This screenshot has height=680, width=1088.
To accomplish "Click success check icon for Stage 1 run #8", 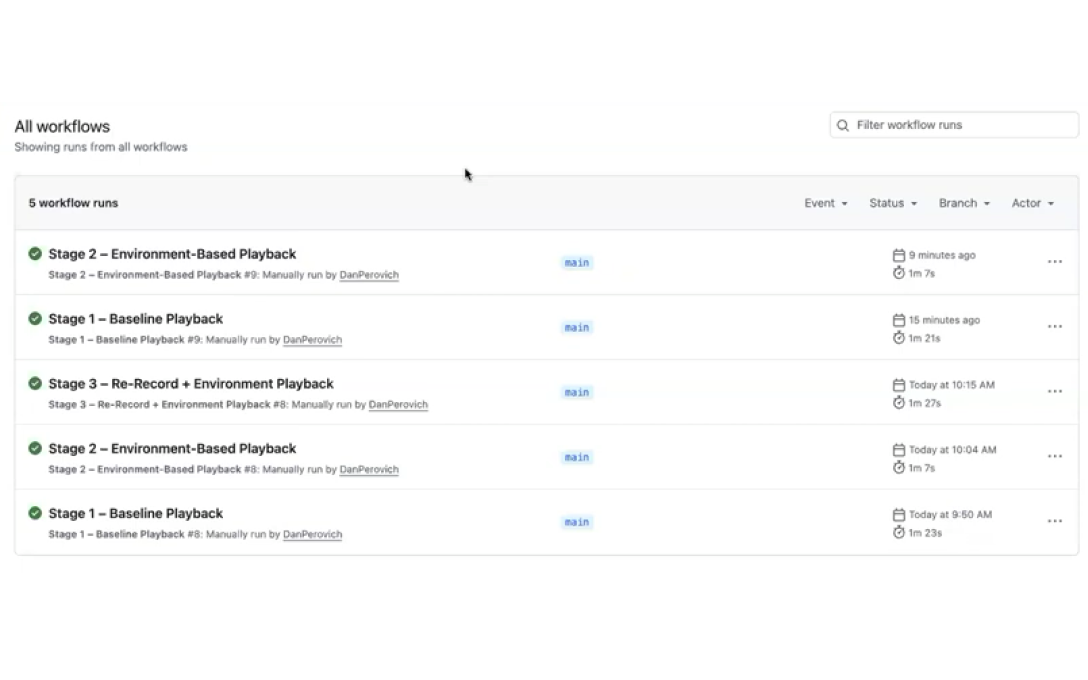I will tap(35, 513).
